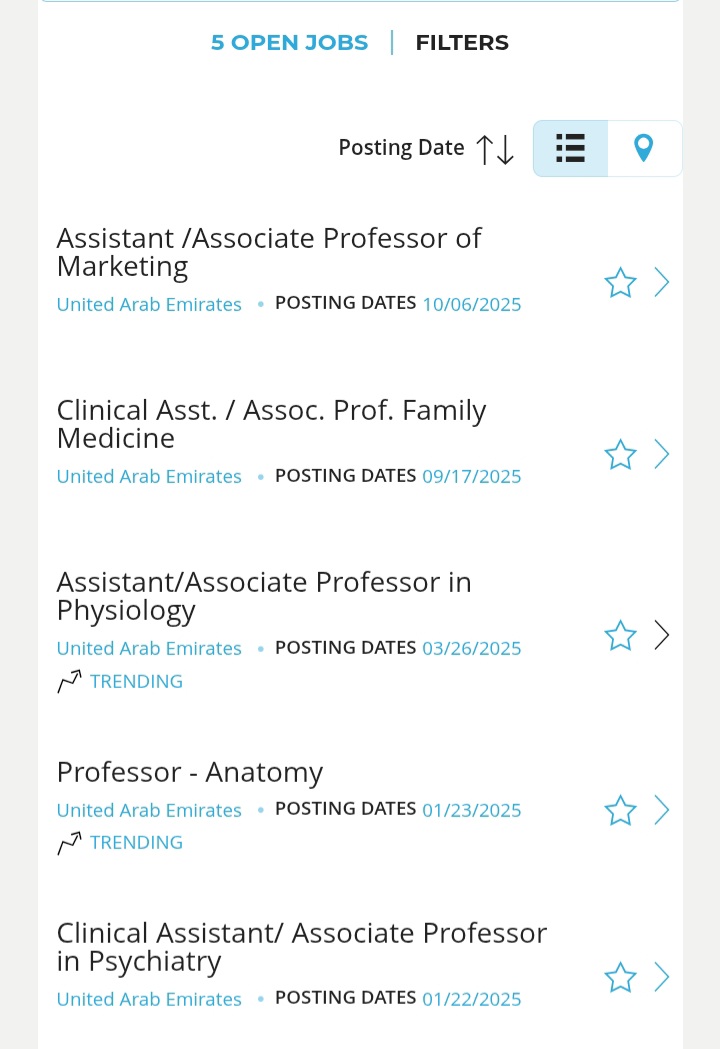This screenshot has height=1049, width=720.
Task: Open Family Medicine job via chevron arrow
Action: pyautogui.click(x=661, y=454)
